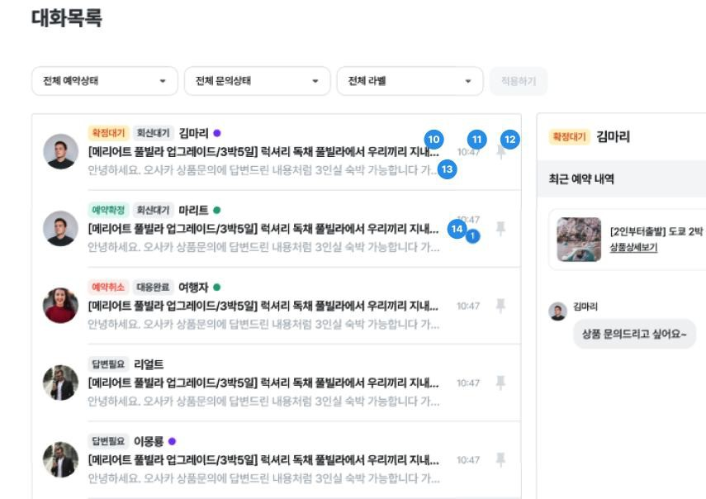Pin the 리얼트 conversation

click(501, 383)
